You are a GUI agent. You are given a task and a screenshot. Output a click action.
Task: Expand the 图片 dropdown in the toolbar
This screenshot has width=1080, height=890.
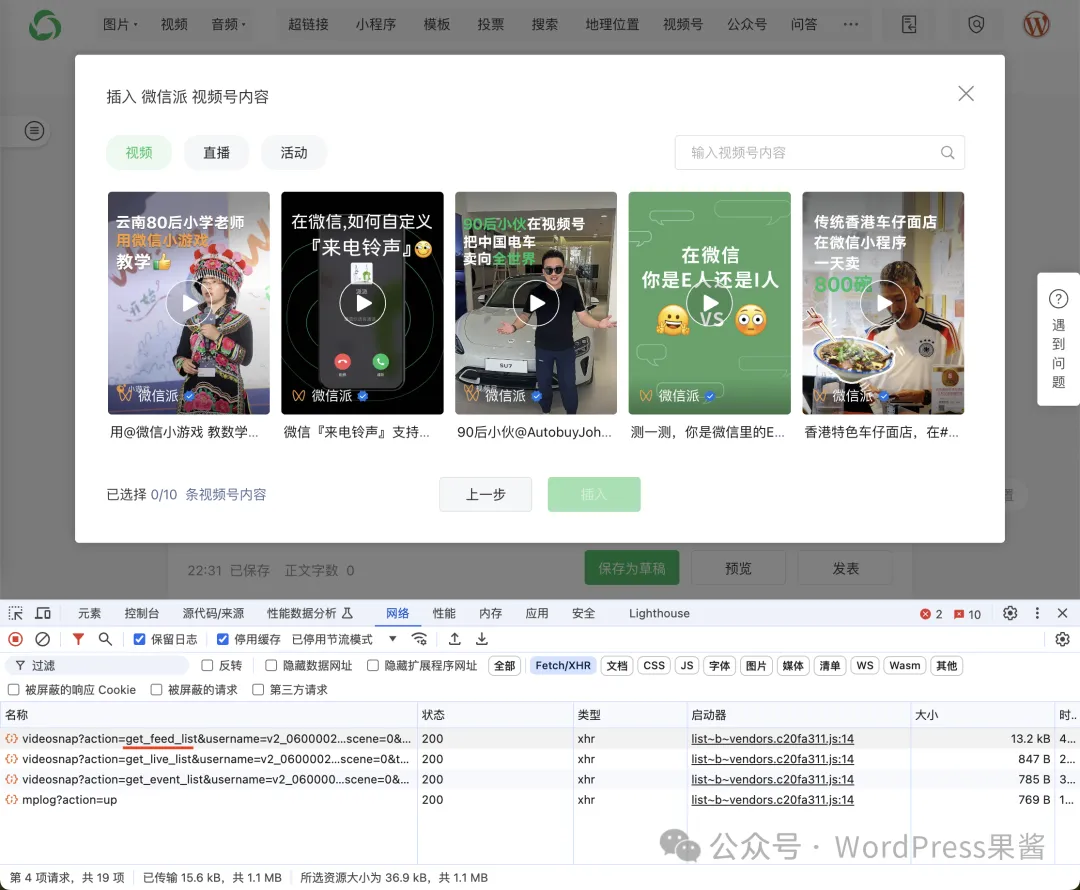[x=121, y=24]
